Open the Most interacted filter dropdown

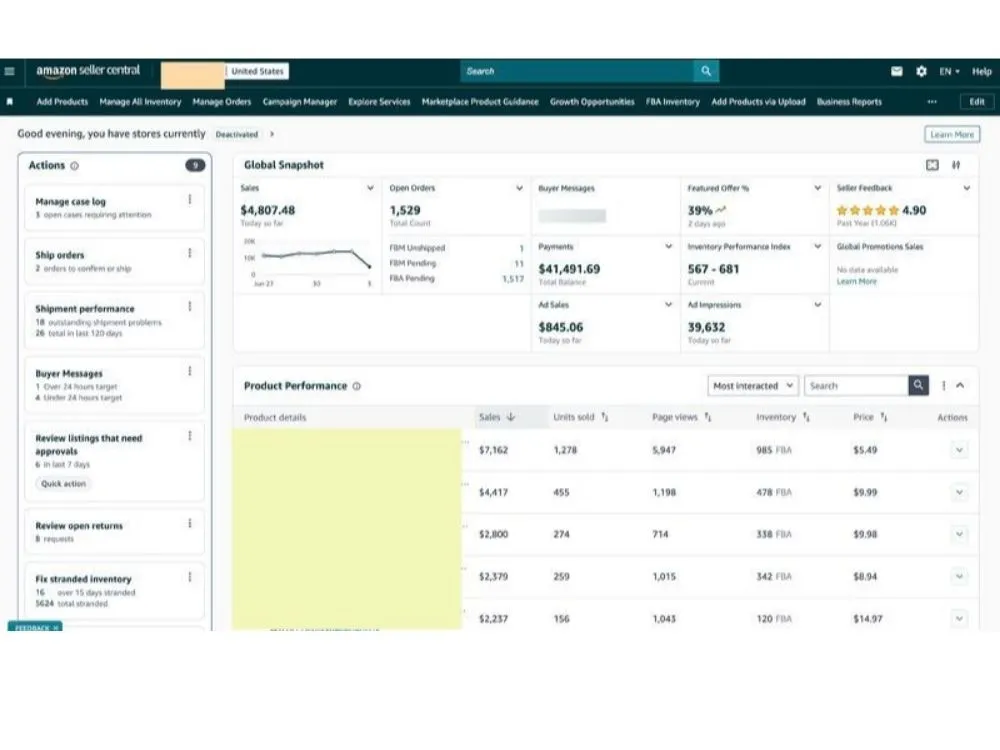click(753, 386)
